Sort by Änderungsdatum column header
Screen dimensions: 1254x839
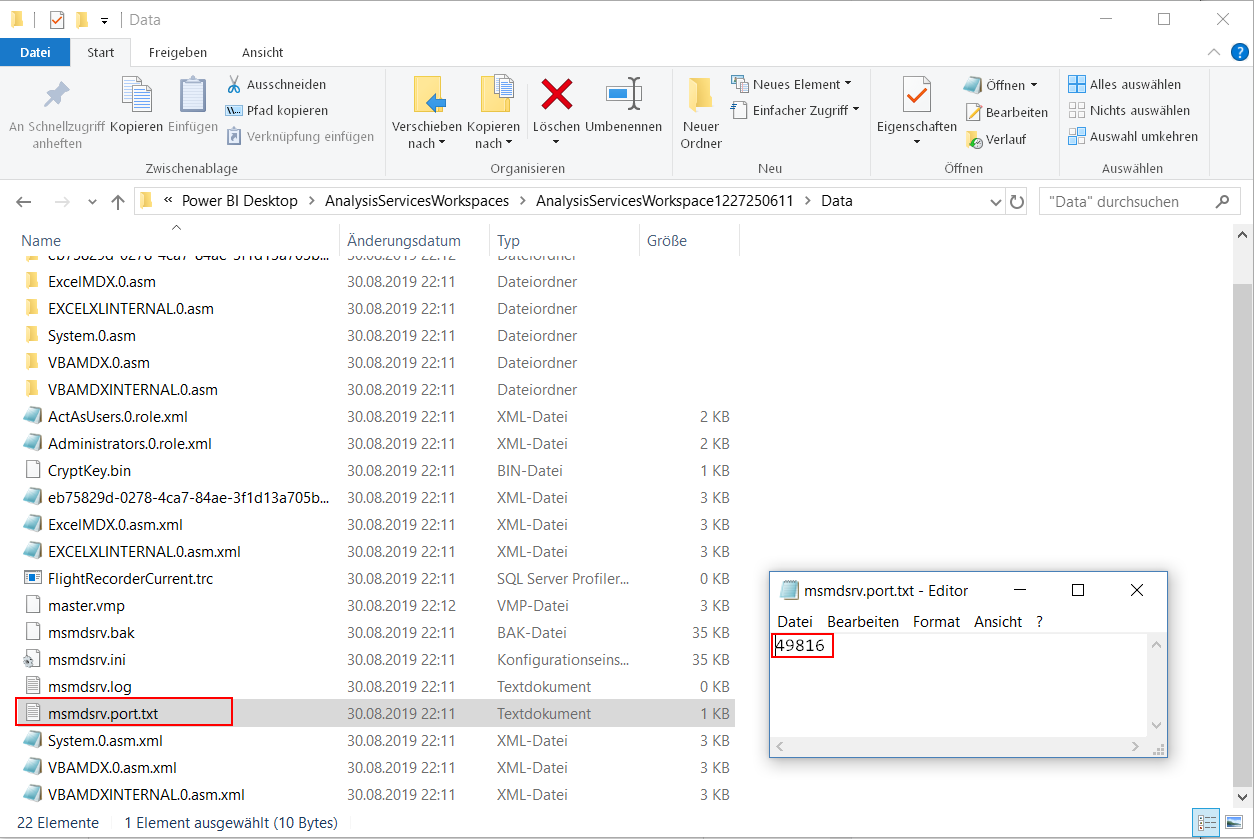404,240
